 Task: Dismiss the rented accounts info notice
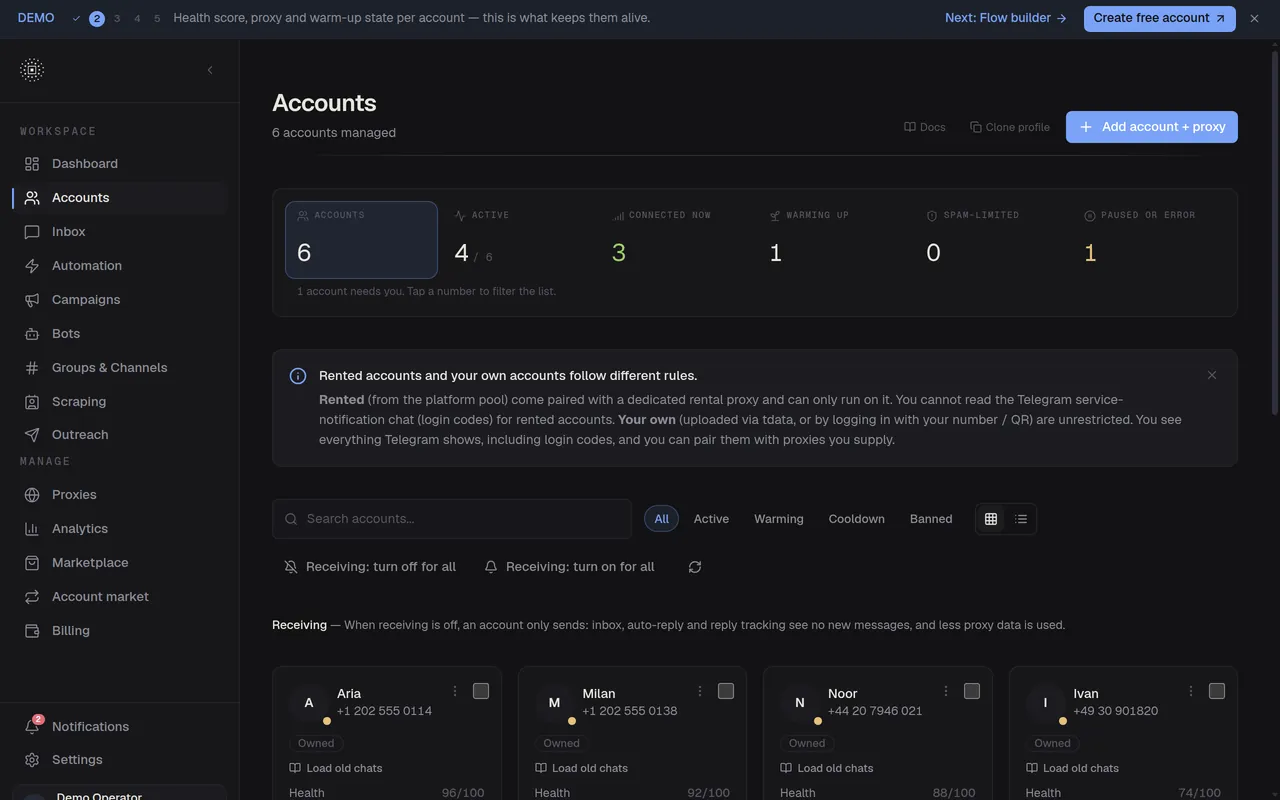click(x=1212, y=375)
